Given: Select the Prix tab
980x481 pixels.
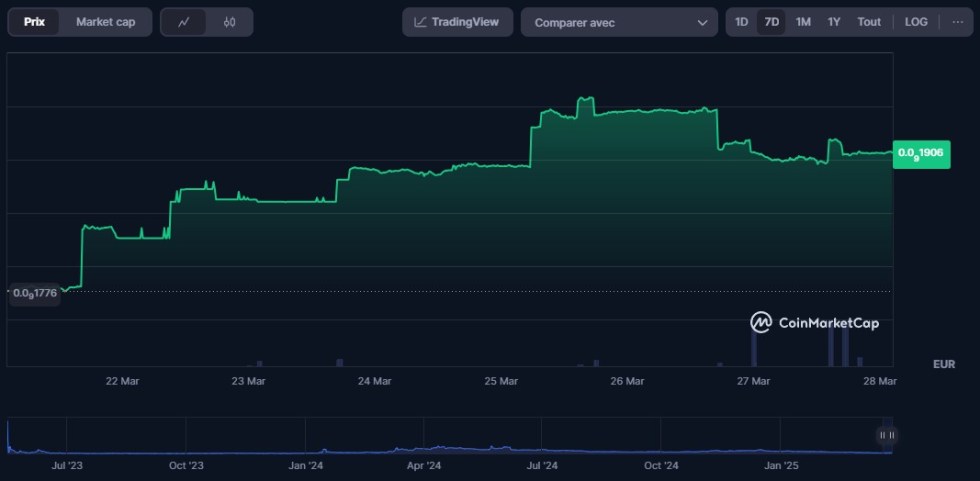Looking at the screenshot, I should 34,22.
